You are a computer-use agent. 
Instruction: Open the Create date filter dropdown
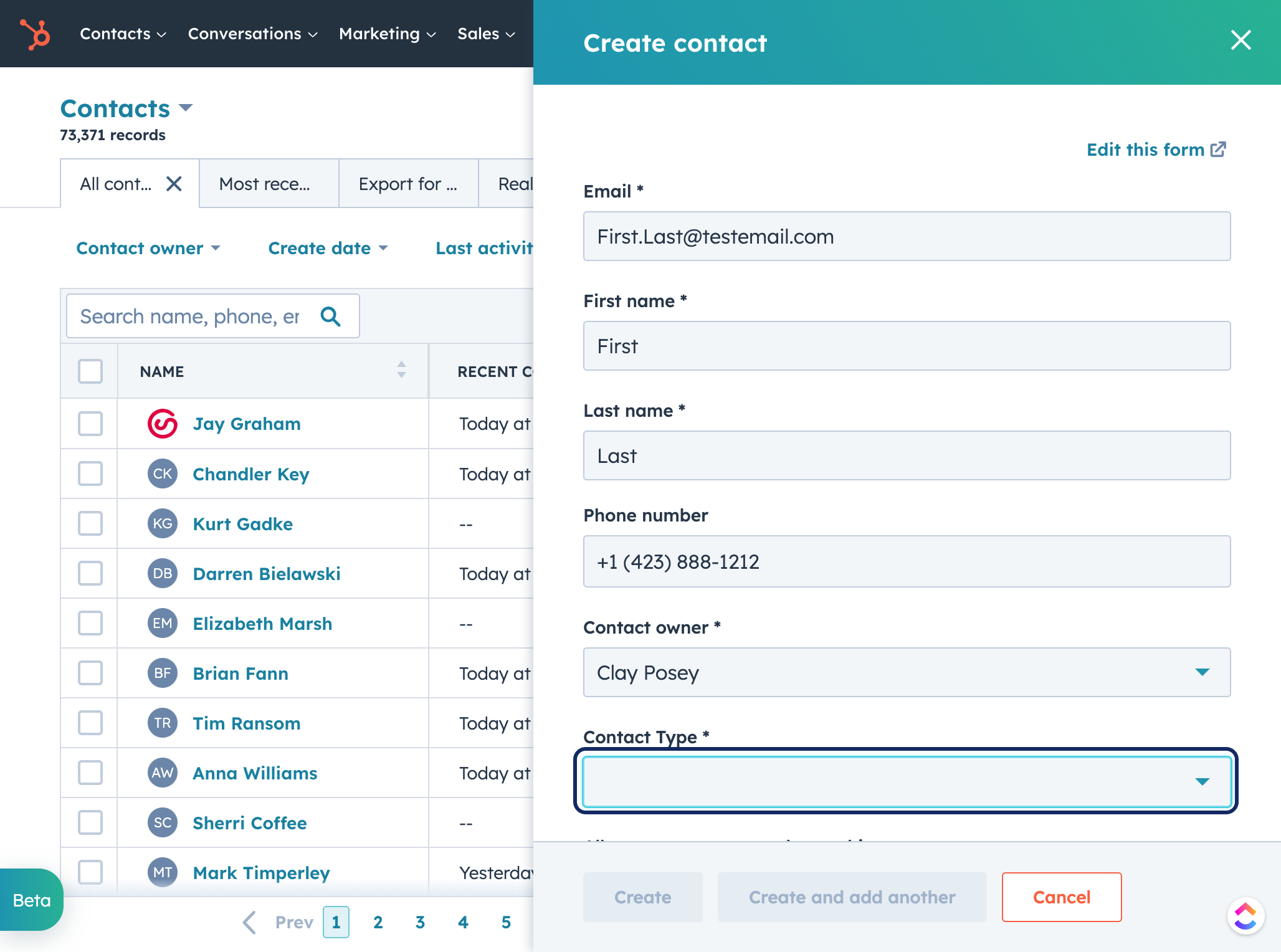328,248
